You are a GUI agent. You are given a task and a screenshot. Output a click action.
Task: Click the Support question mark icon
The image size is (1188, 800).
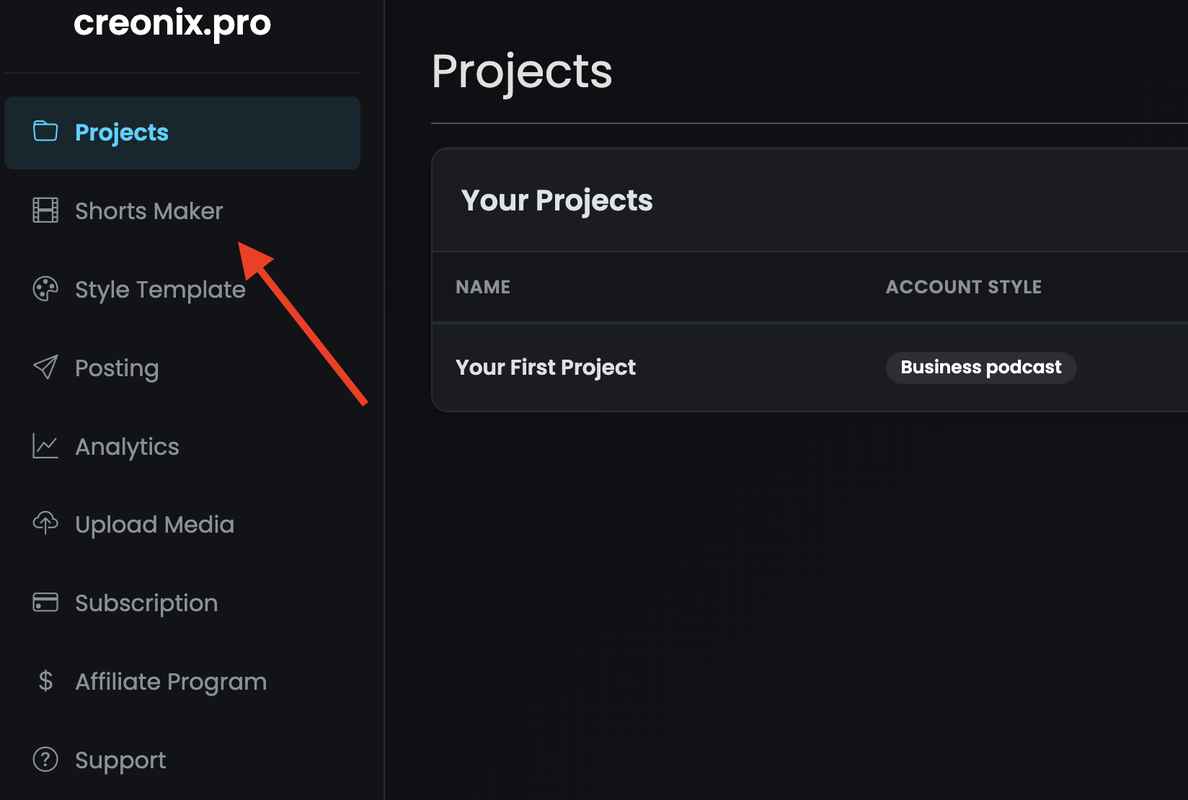(45, 760)
